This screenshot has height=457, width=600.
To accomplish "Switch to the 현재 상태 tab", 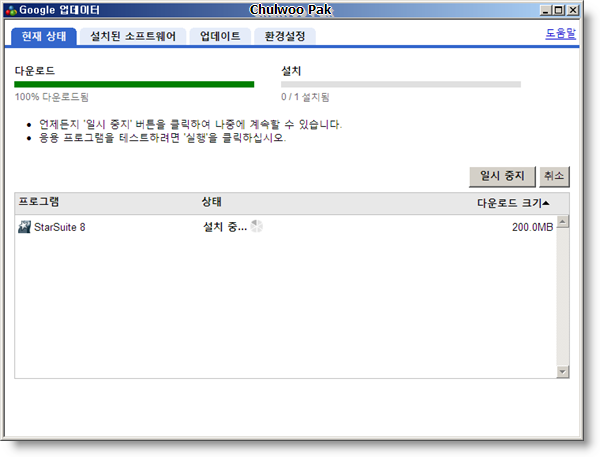I will [44, 36].
